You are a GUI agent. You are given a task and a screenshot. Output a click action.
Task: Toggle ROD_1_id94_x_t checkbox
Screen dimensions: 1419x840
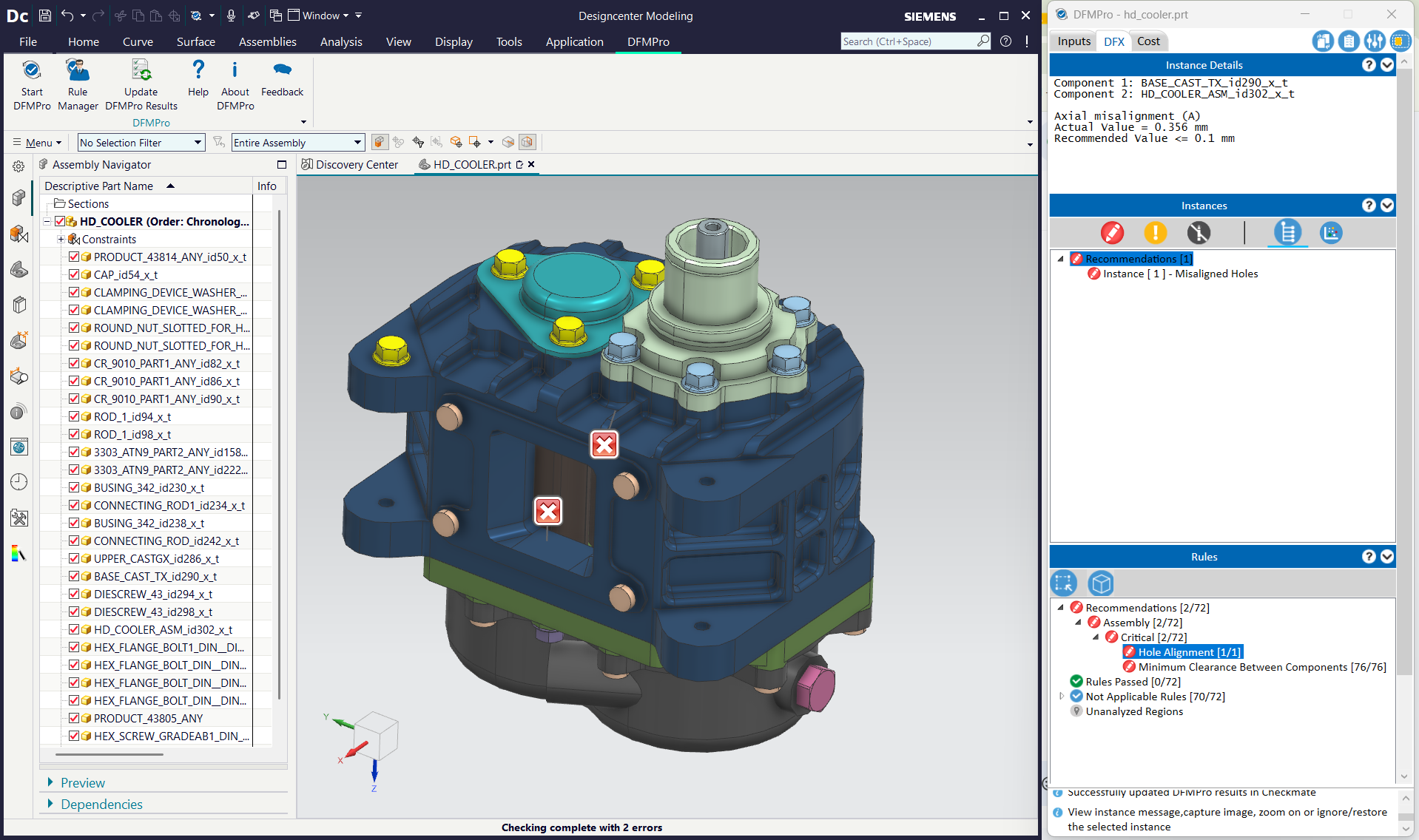(74, 417)
